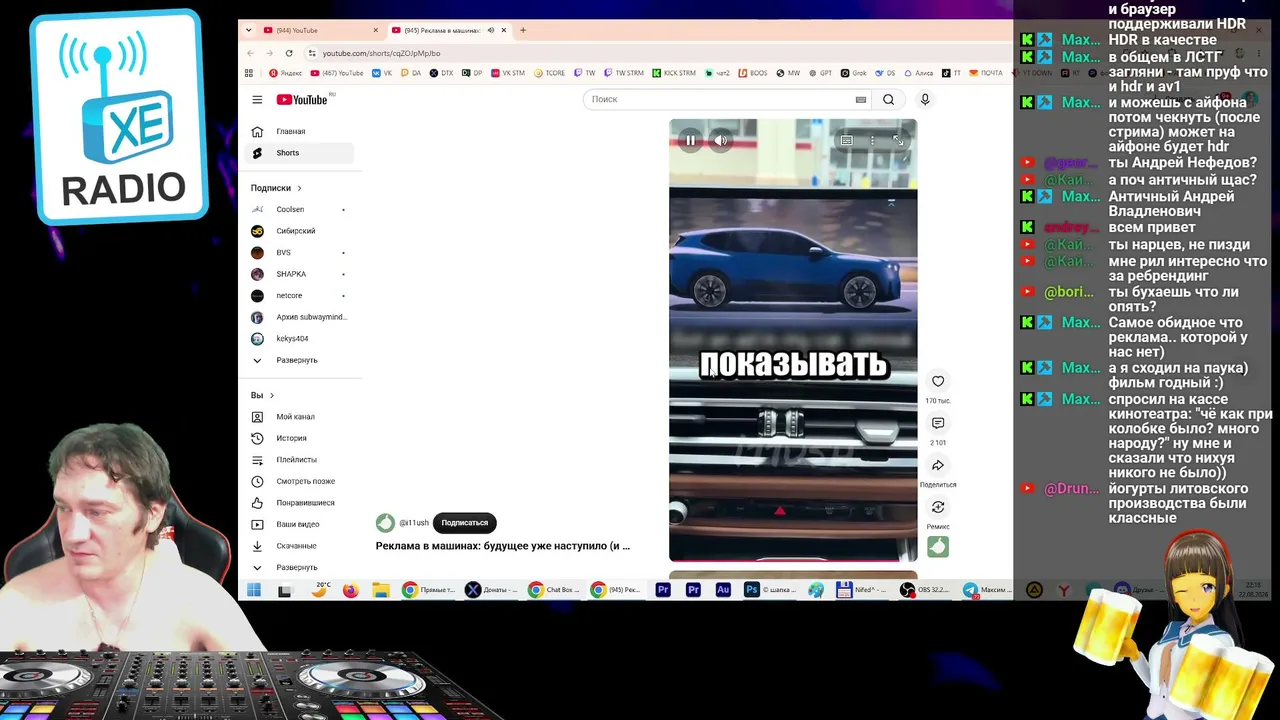Mute the '(945) Реклама в машинах' tab audio
The image size is (1280, 720).
point(491,30)
